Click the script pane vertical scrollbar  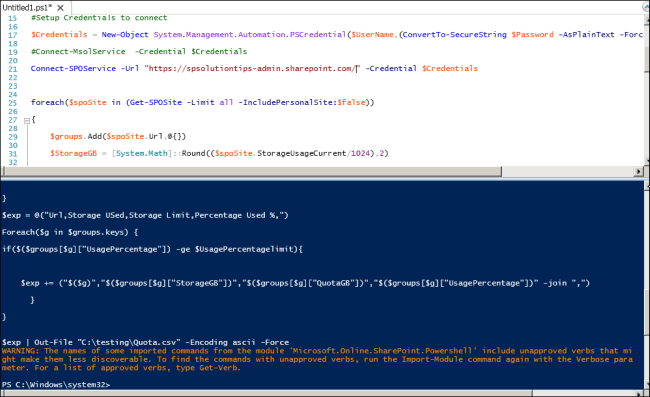coord(647,89)
